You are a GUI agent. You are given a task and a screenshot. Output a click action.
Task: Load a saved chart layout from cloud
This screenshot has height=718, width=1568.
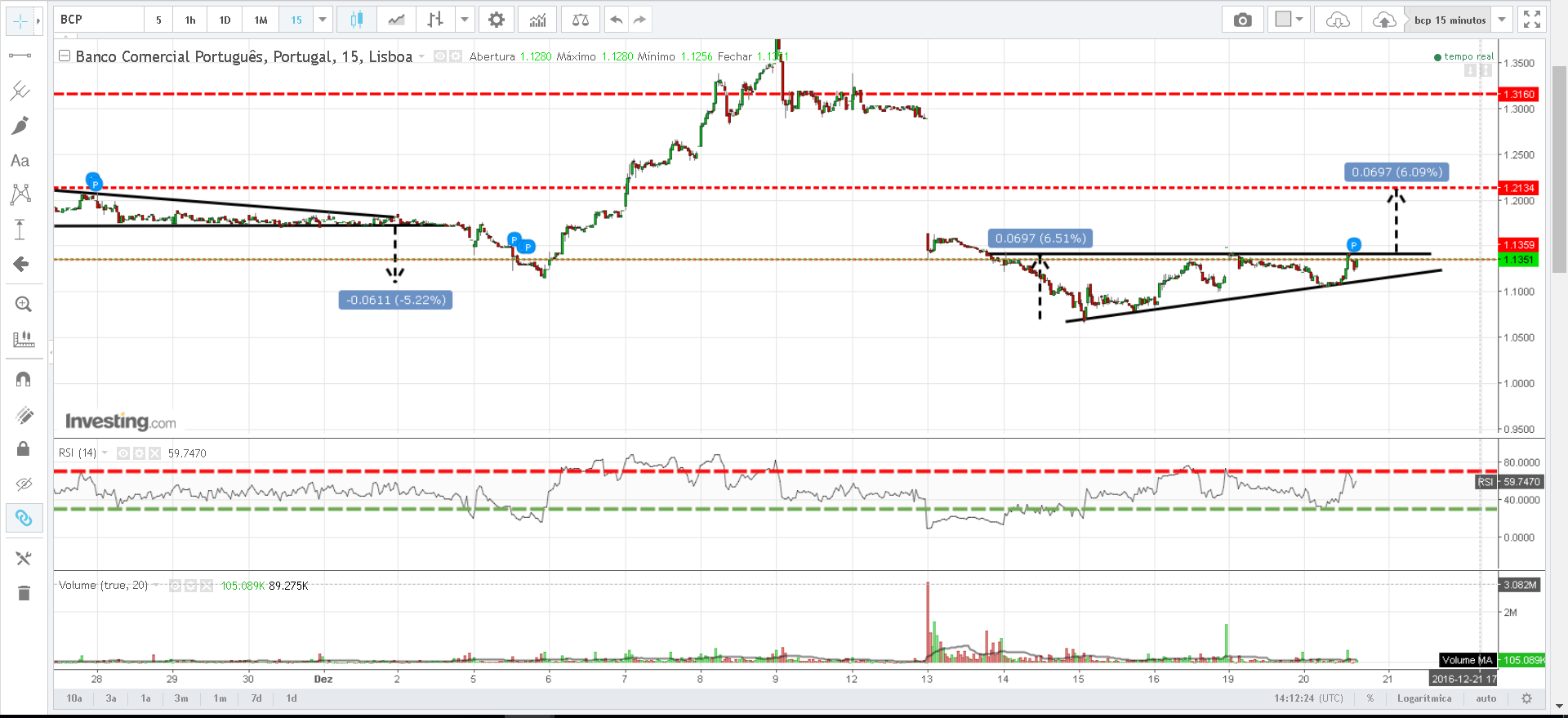point(1338,20)
